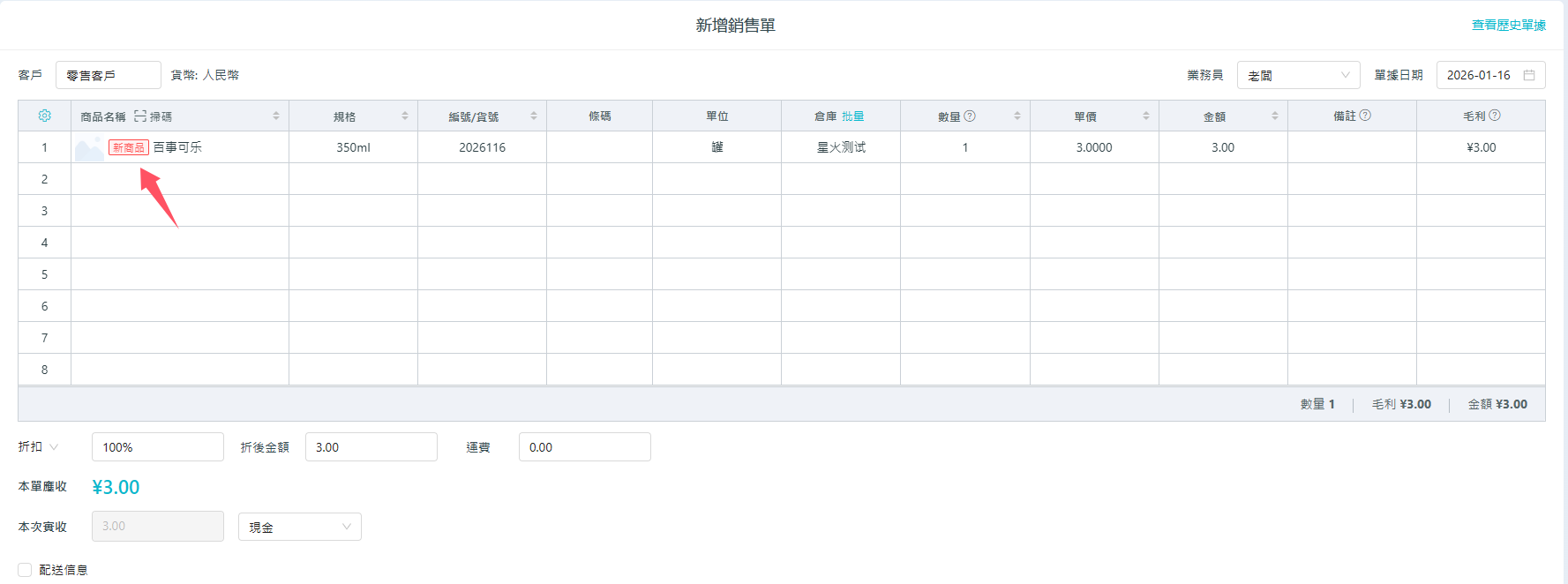Click the 零售客戶 customer input field

tap(108, 75)
